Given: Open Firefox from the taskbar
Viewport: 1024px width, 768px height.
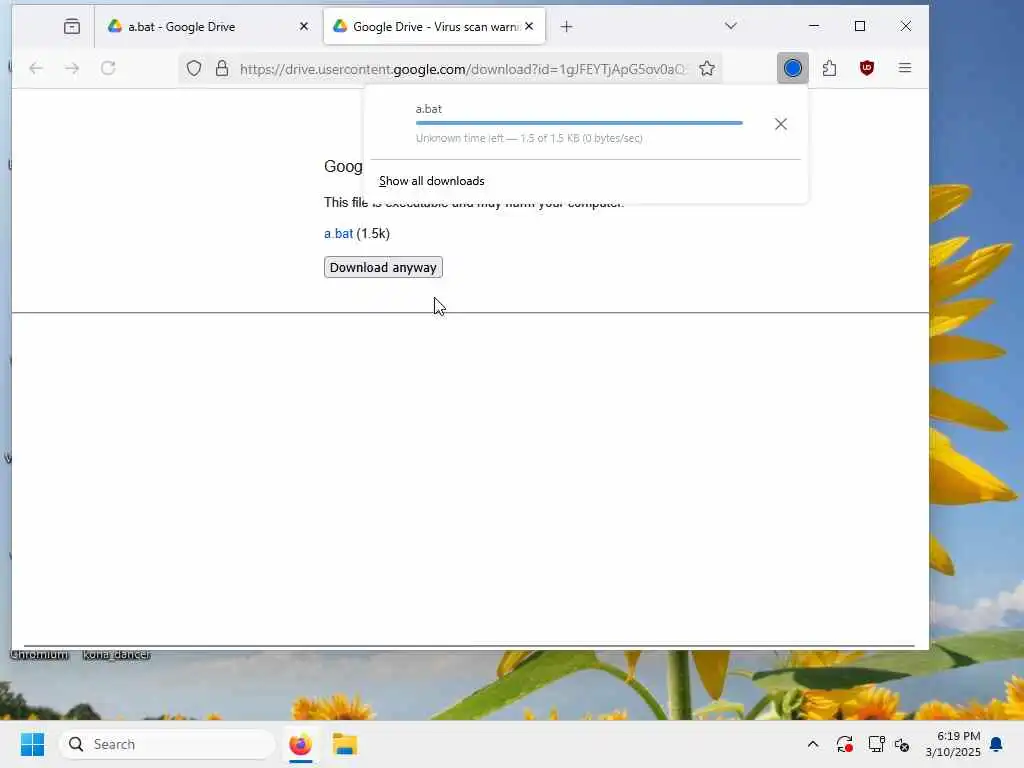Looking at the screenshot, I should [300, 744].
